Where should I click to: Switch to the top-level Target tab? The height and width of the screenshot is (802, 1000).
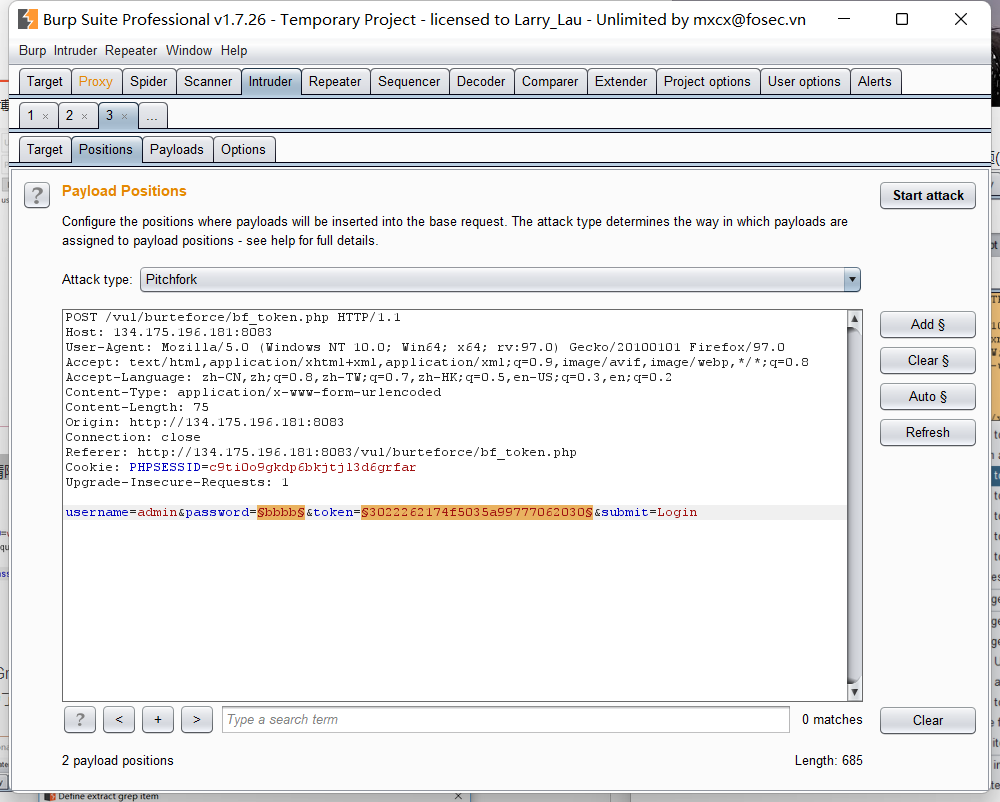pyautogui.click(x=45, y=82)
